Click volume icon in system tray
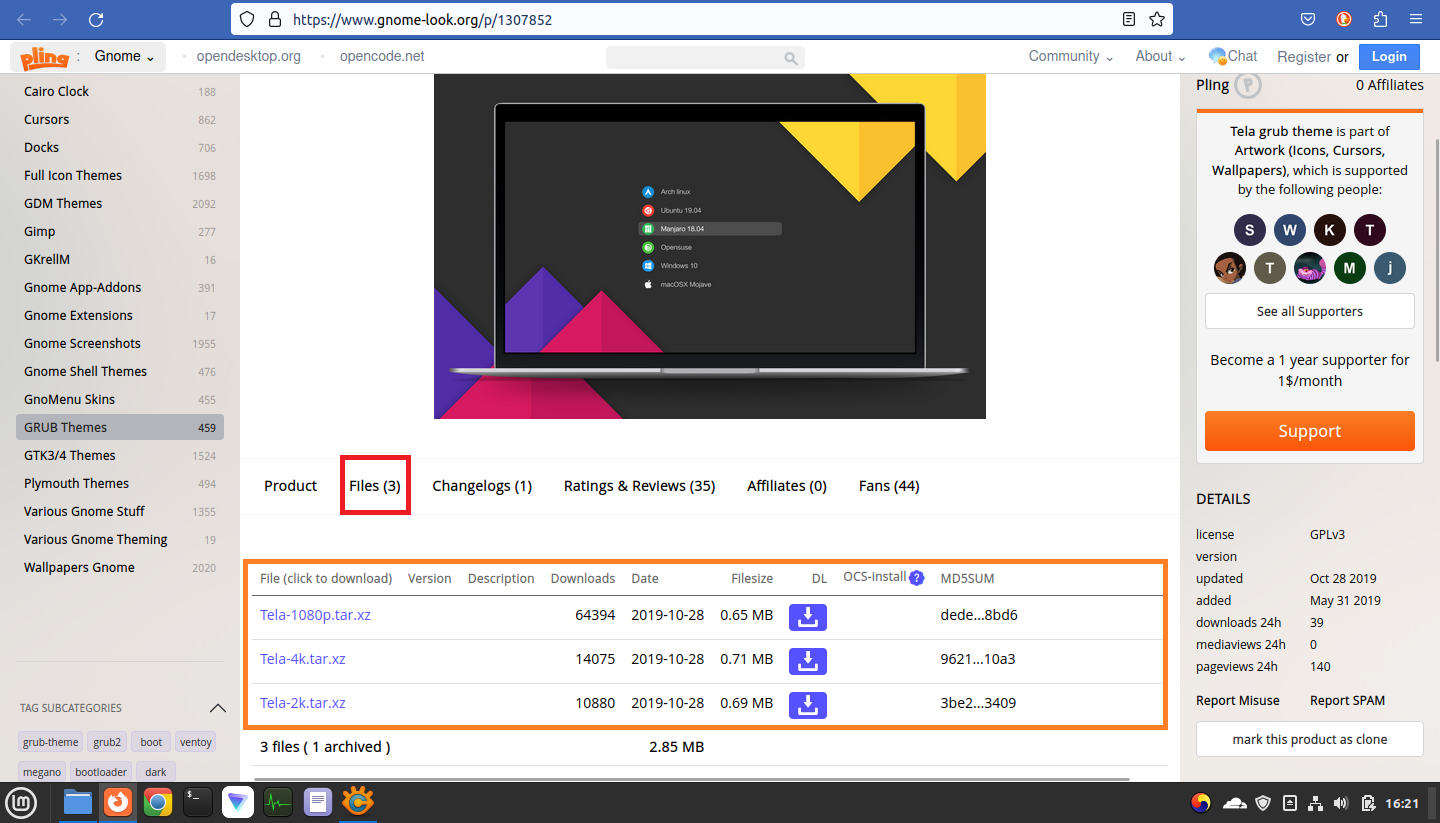The height and width of the screenshot is (823, 1440). [1341, 803]
